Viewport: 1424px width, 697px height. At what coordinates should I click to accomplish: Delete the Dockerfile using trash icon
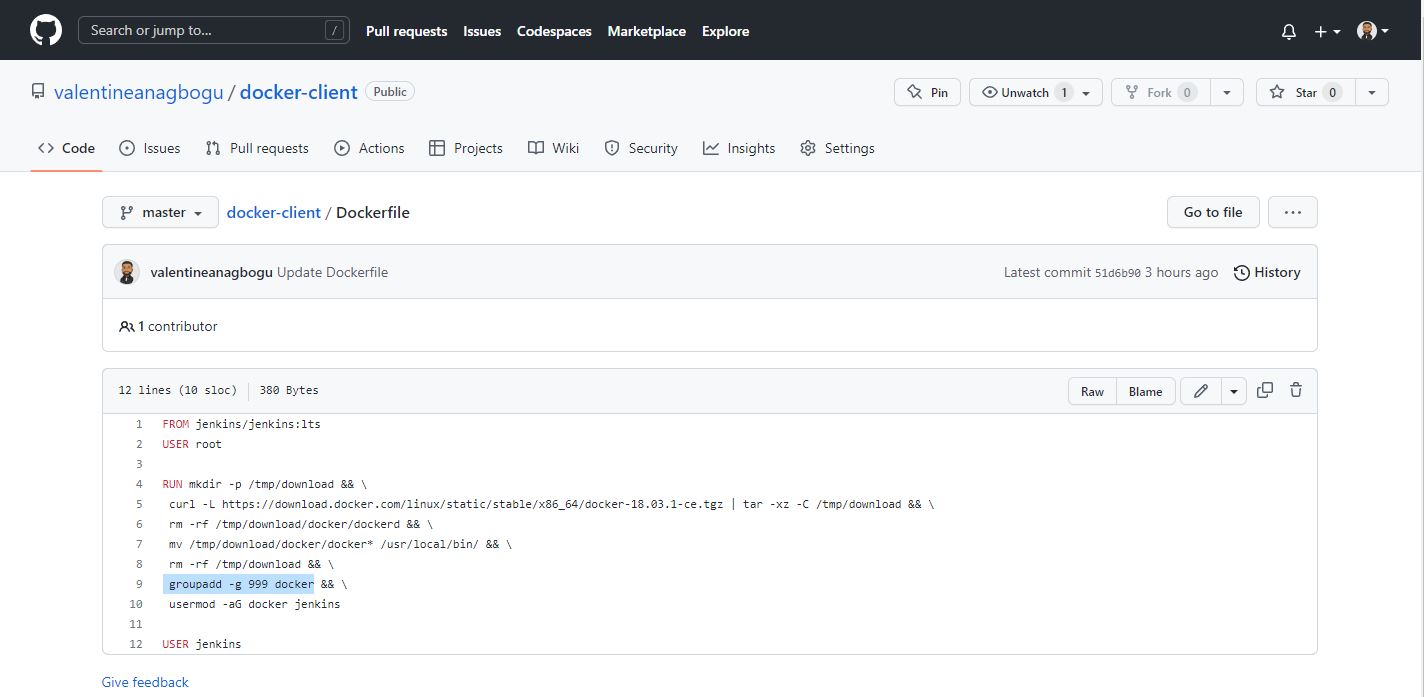[1295, 390]
